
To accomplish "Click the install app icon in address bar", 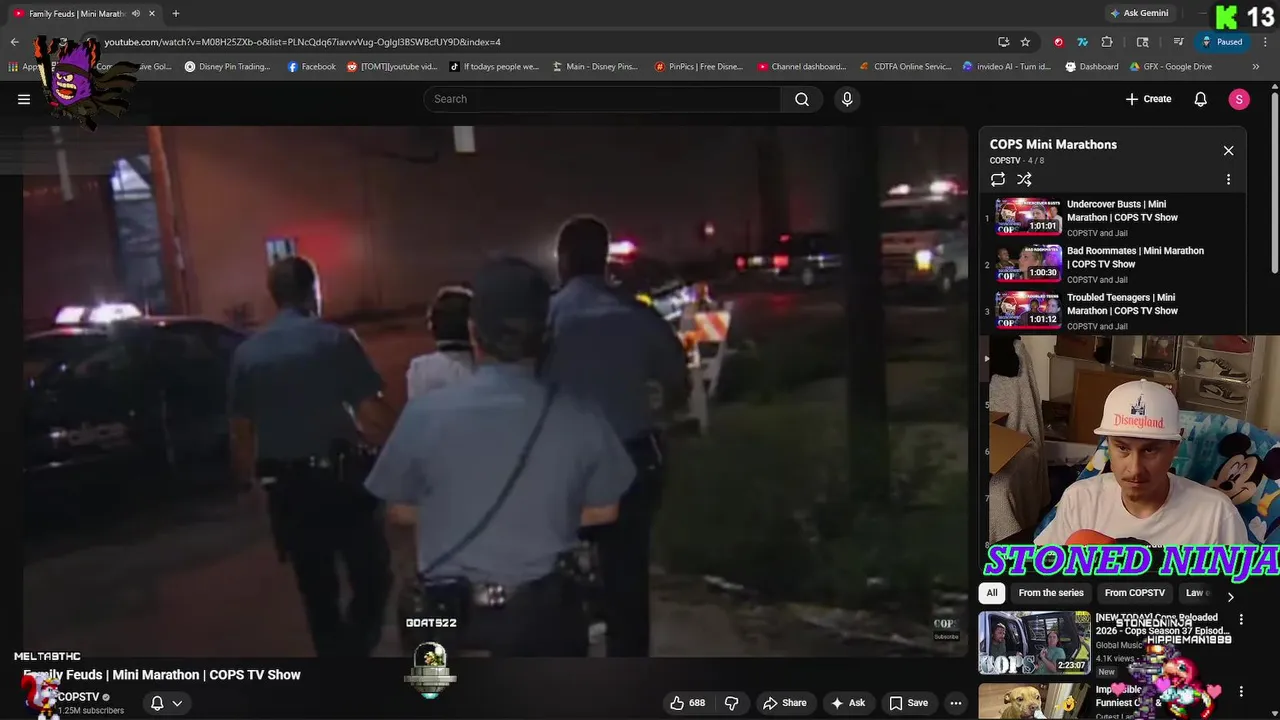I will [x=1003, y=42].
